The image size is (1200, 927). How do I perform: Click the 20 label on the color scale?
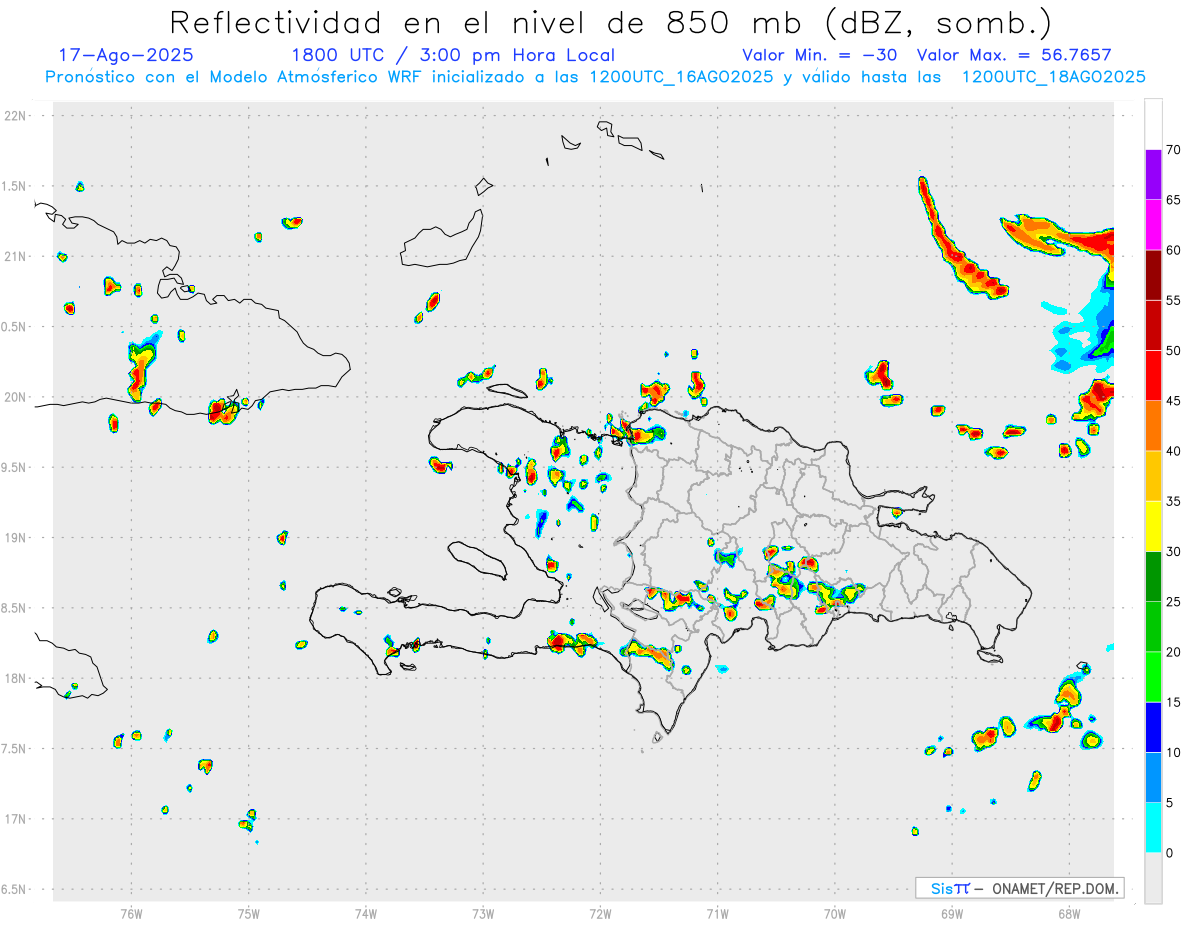(1173, 652)
